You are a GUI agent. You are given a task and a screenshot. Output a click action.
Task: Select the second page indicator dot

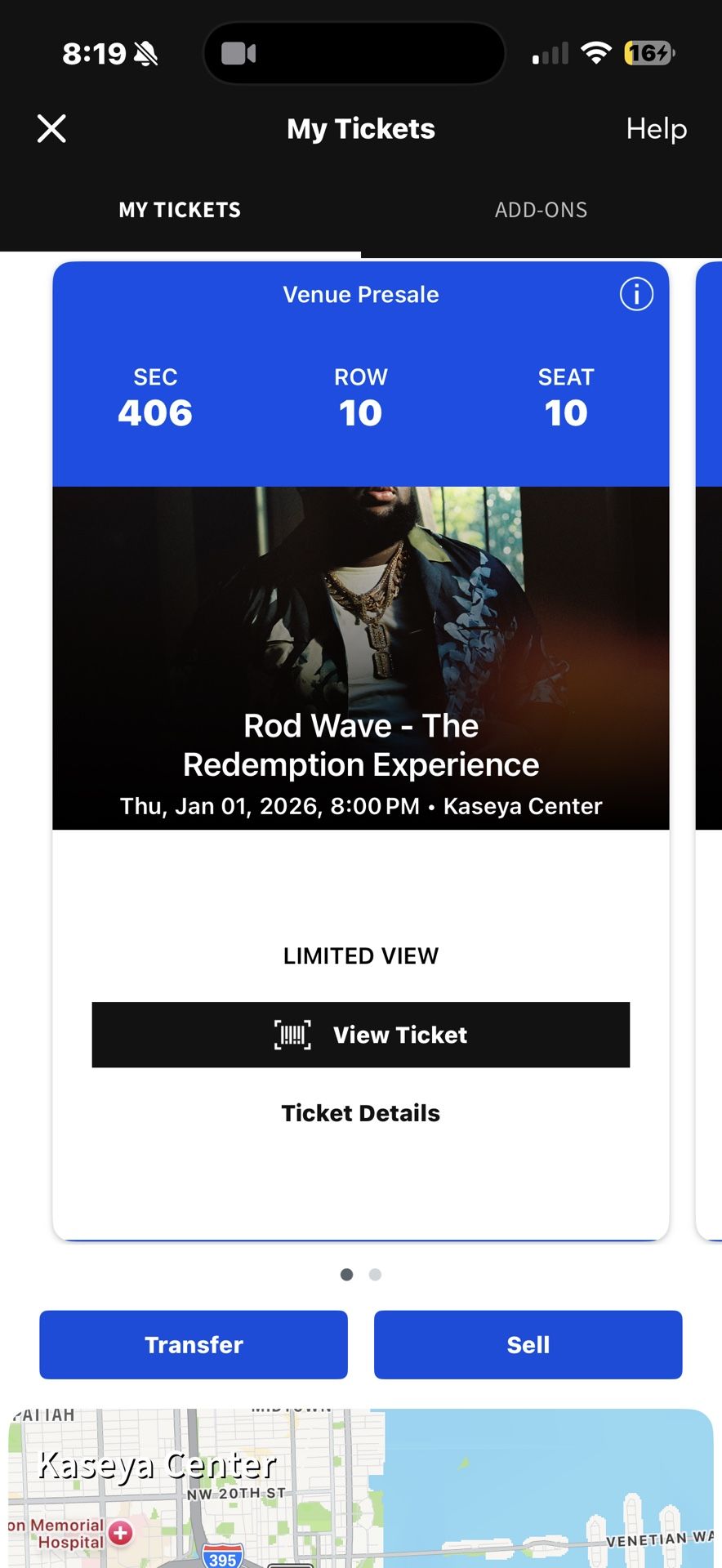tap(375, 1274)
